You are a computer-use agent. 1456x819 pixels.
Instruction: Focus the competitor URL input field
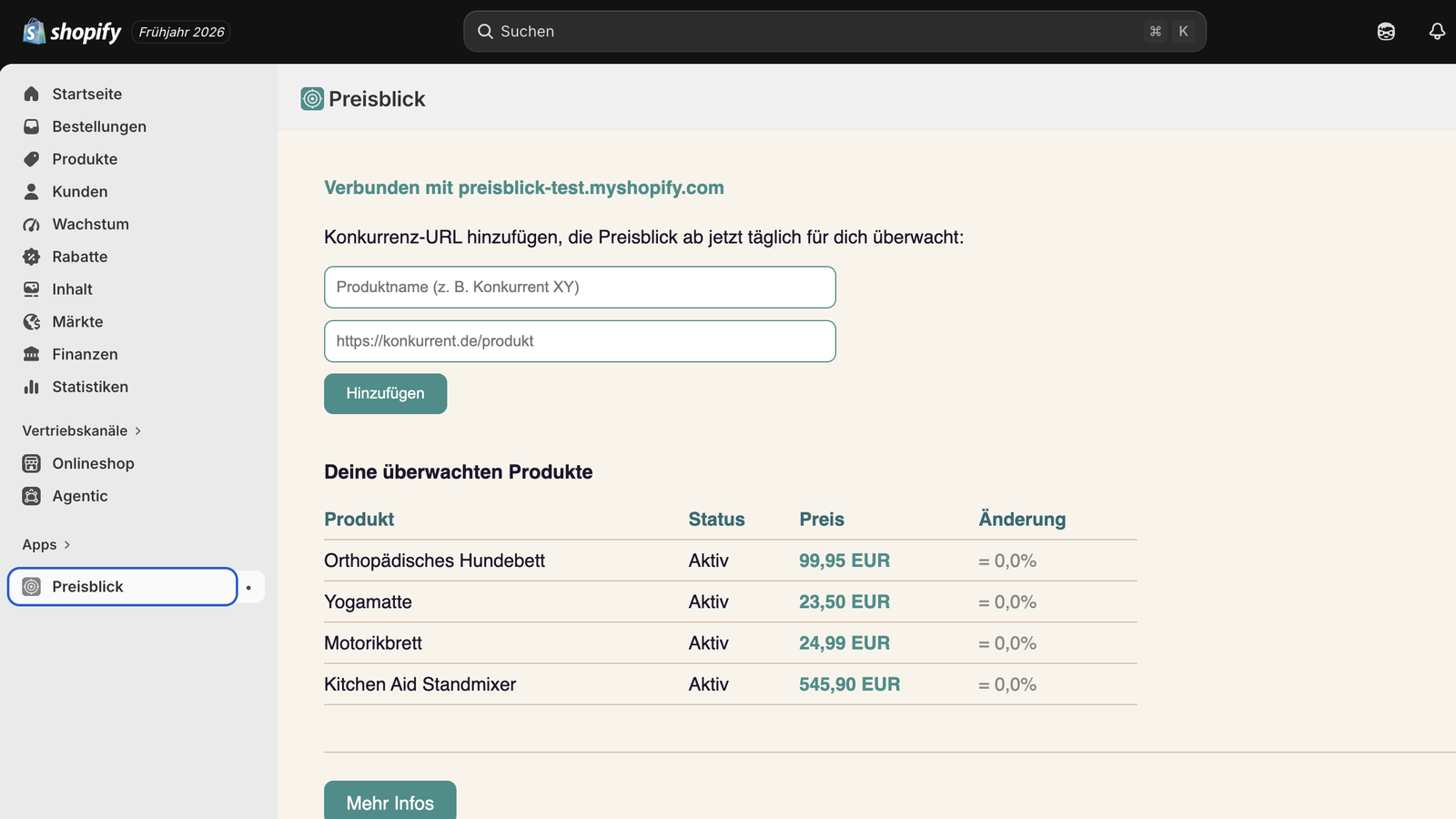click(x=580, y=341)
